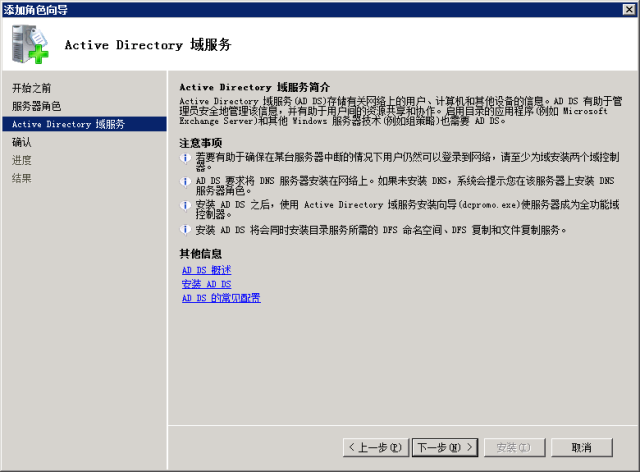Open the 安装 AD DS link
The width and height of the screenshot is (640, 472).
click(x=207, y=284)
